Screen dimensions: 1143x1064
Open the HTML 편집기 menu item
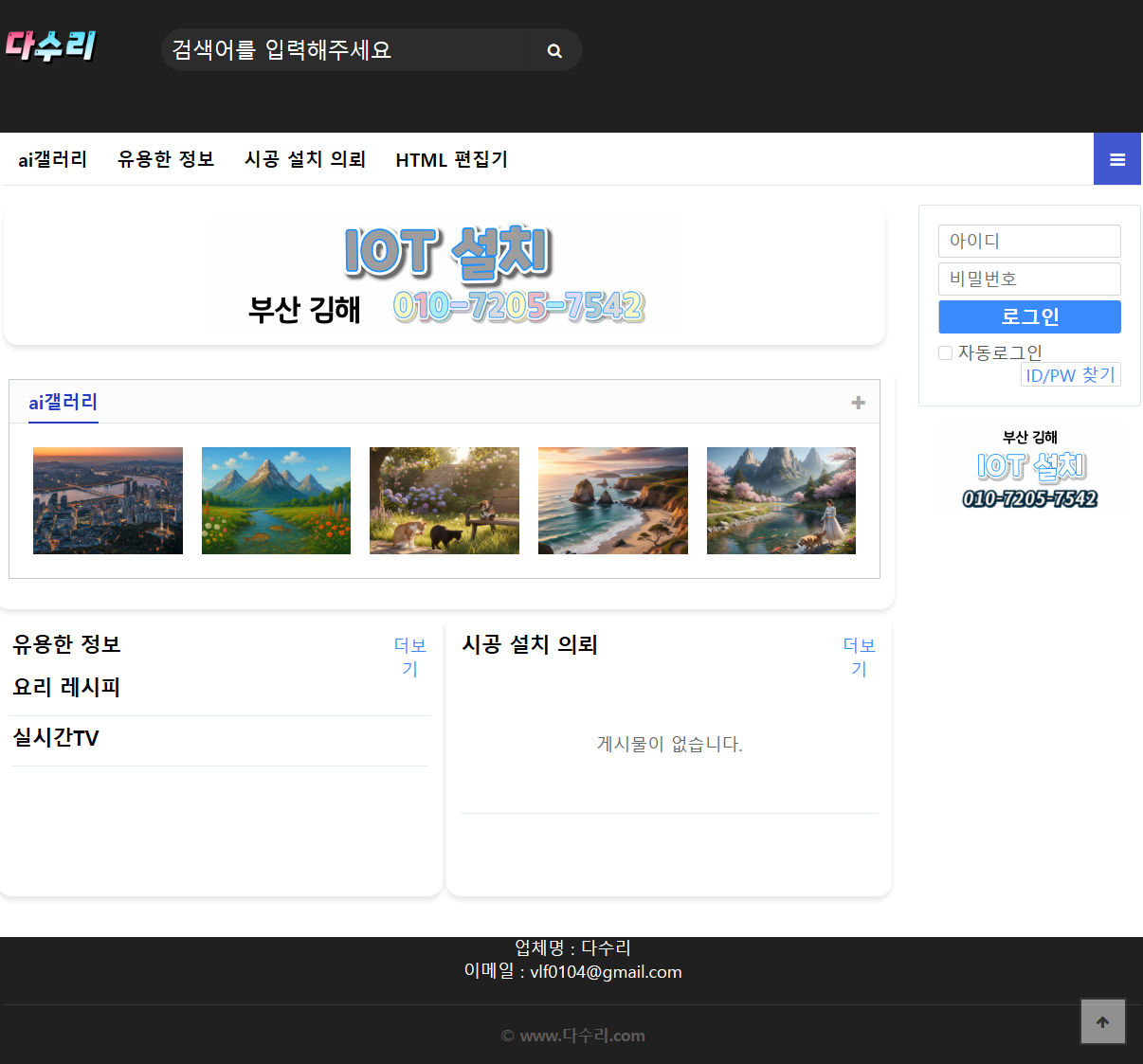451,159
